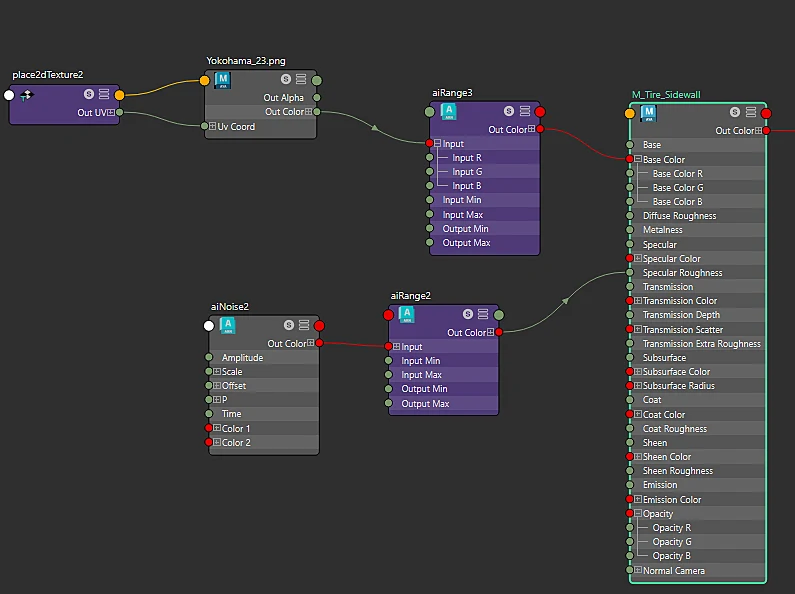
Task: Click the Arnold icon on aiRange2 node
Action: point(407,315)
